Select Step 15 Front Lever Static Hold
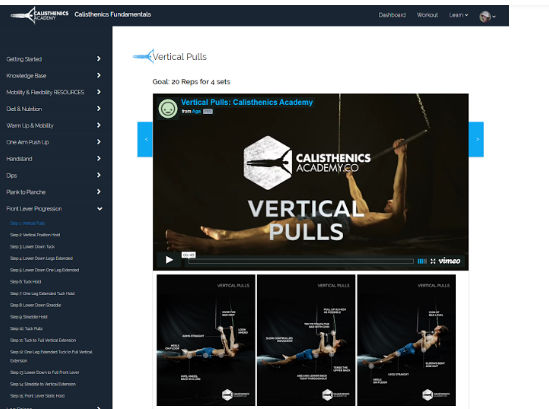Screen dimensions: 549x409 pos(37,396)
